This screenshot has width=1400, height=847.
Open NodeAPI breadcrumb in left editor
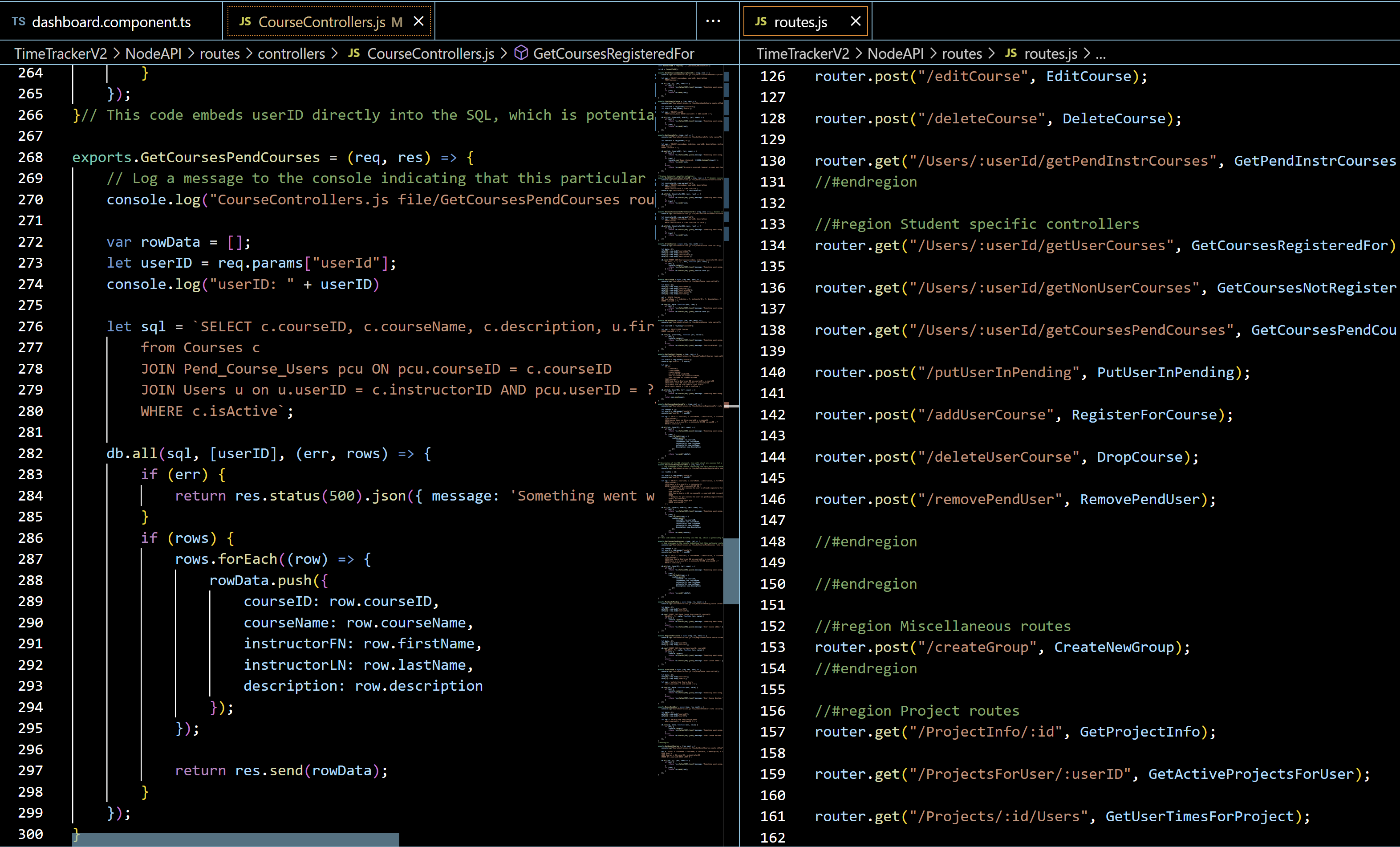(x=154, y=53)
